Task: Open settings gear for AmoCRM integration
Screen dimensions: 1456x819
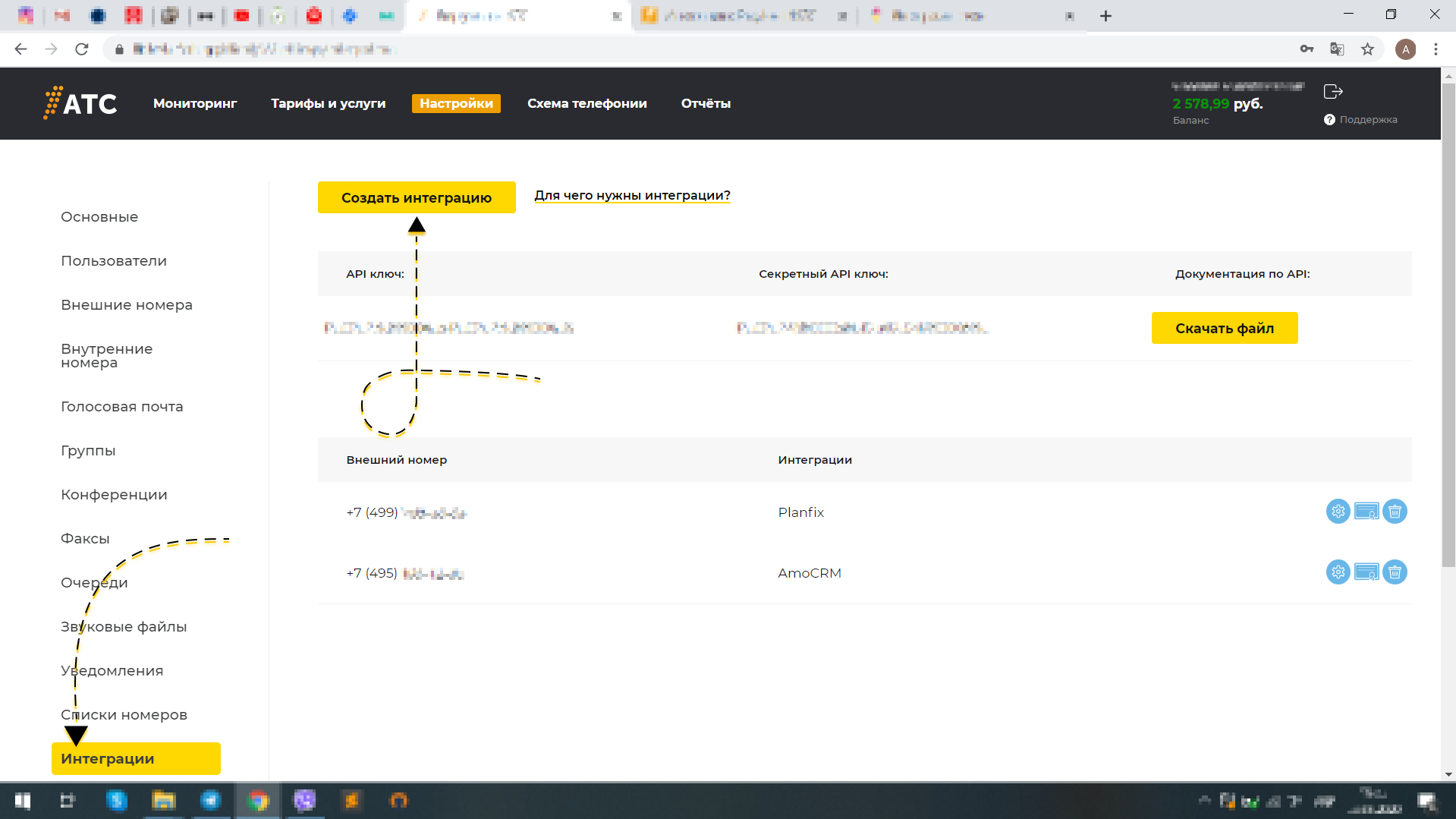Action: (1338, 572)
